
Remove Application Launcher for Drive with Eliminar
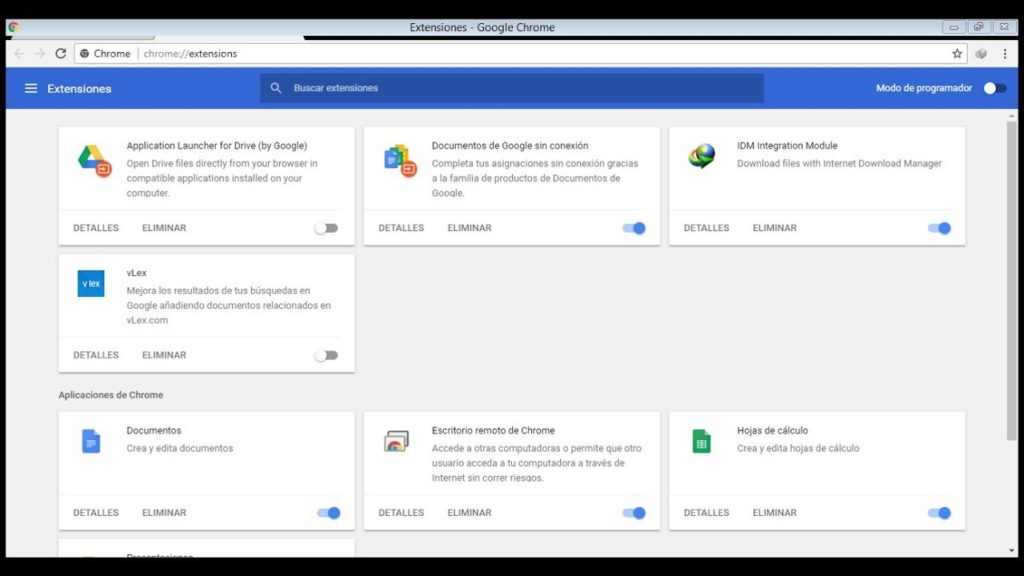tap(164, 228)
